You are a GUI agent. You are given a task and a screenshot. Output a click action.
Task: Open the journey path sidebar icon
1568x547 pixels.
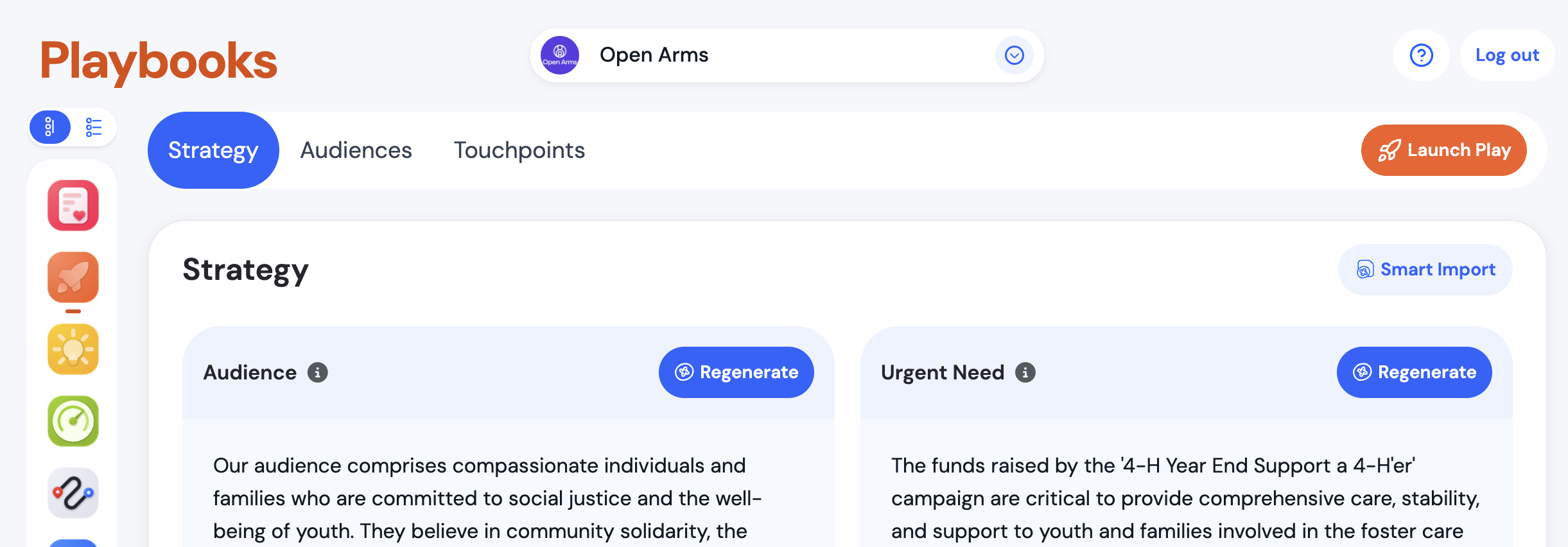click(73, 493)
